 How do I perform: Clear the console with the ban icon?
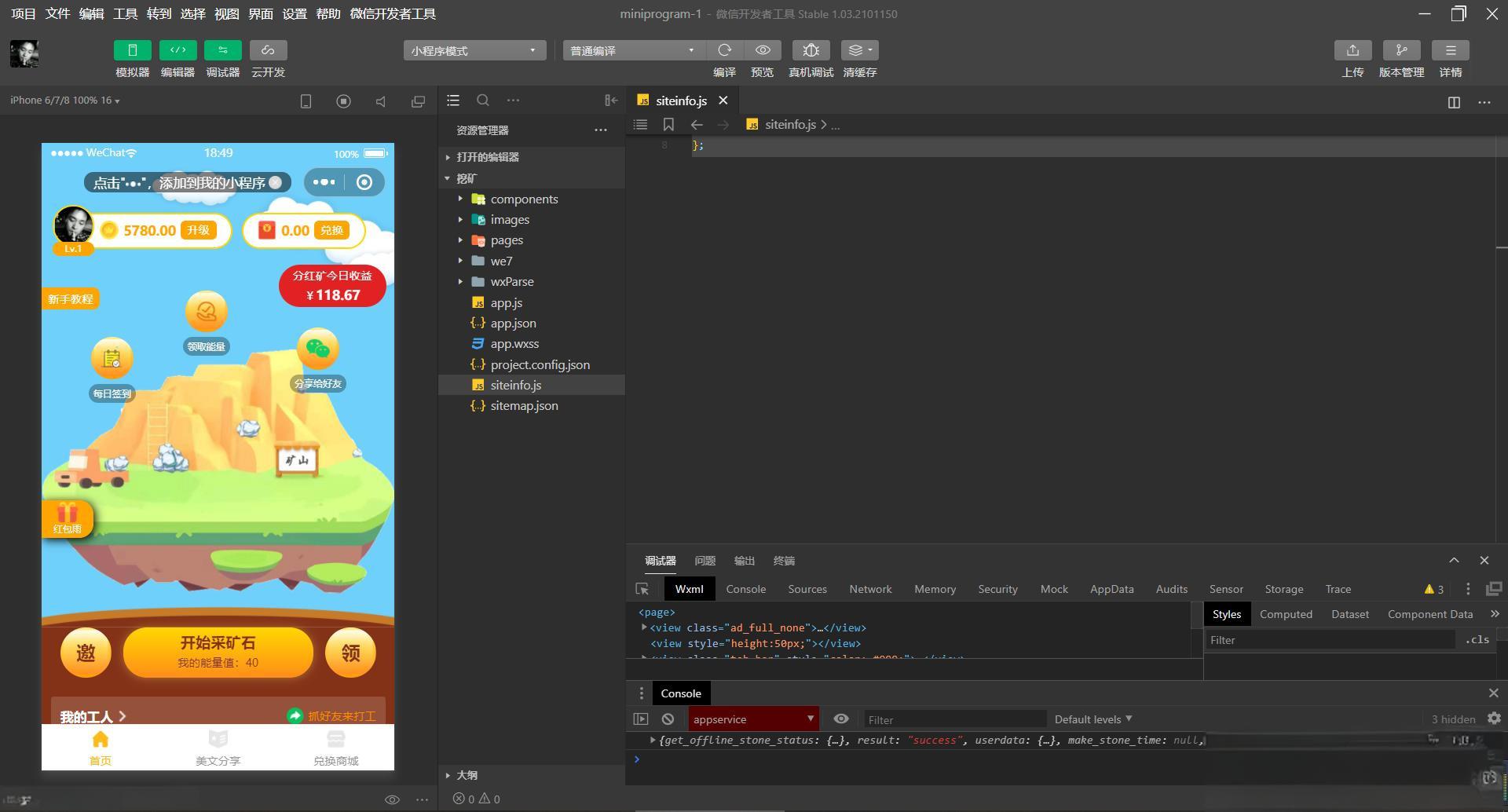point(668,719)
